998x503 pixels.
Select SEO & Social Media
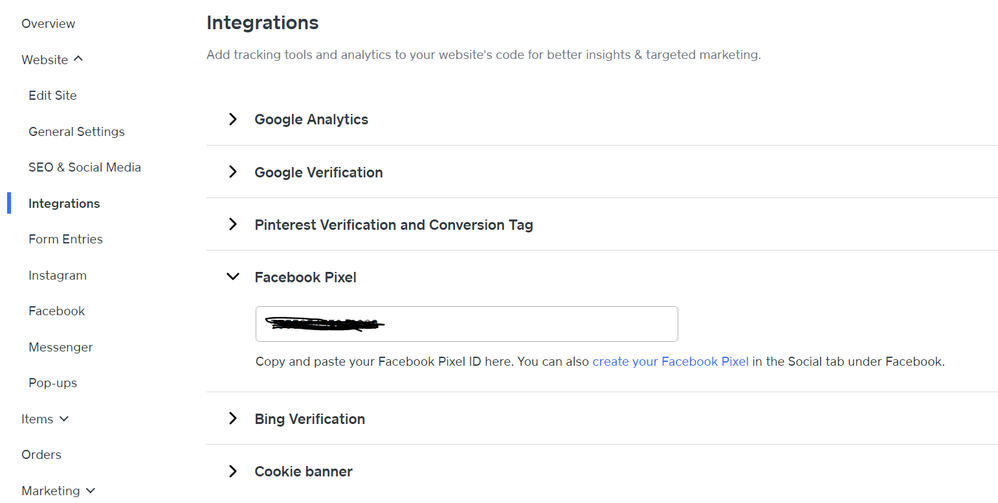point(84,168)
